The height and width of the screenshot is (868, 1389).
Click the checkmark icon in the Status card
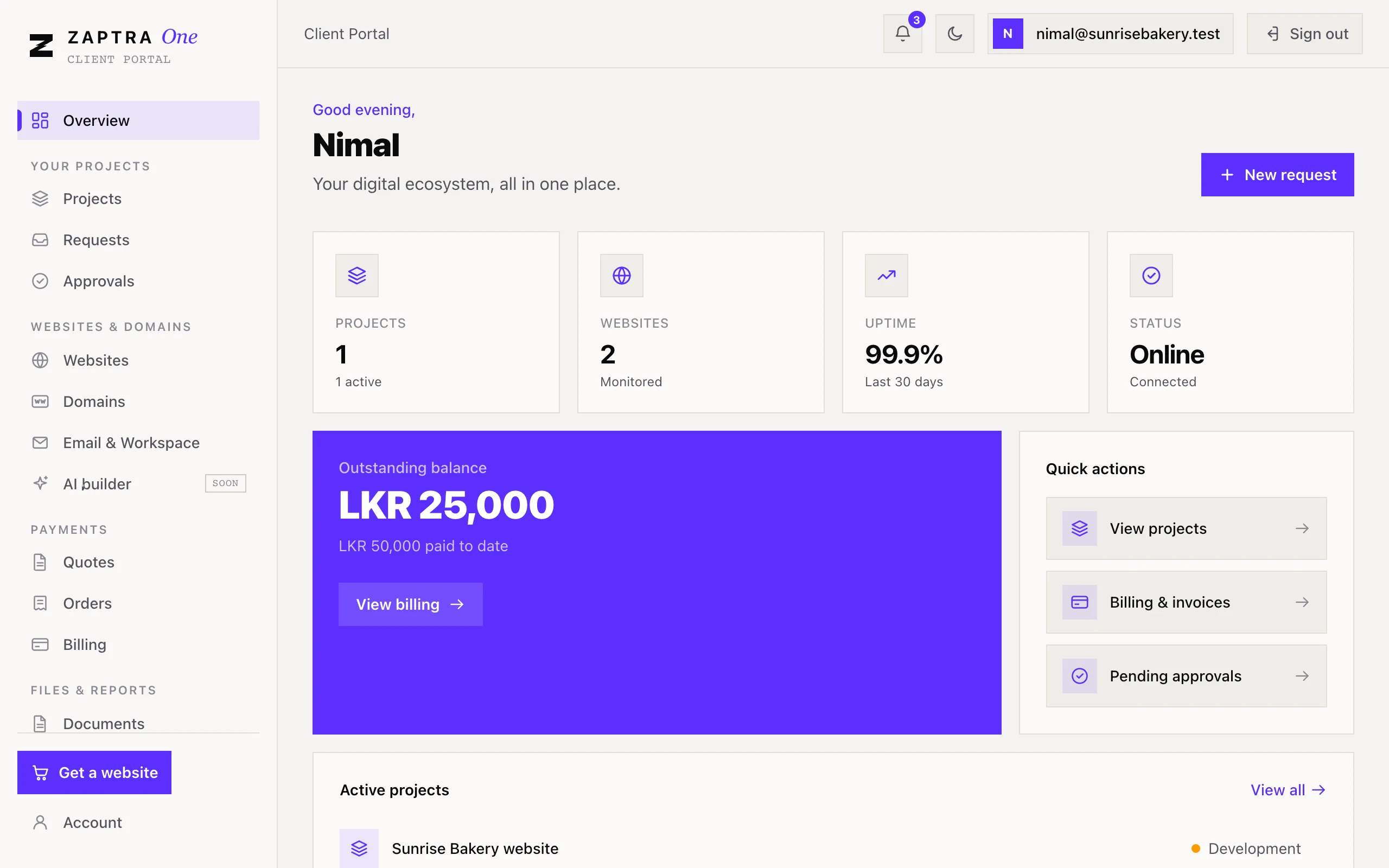[1151, 276]
